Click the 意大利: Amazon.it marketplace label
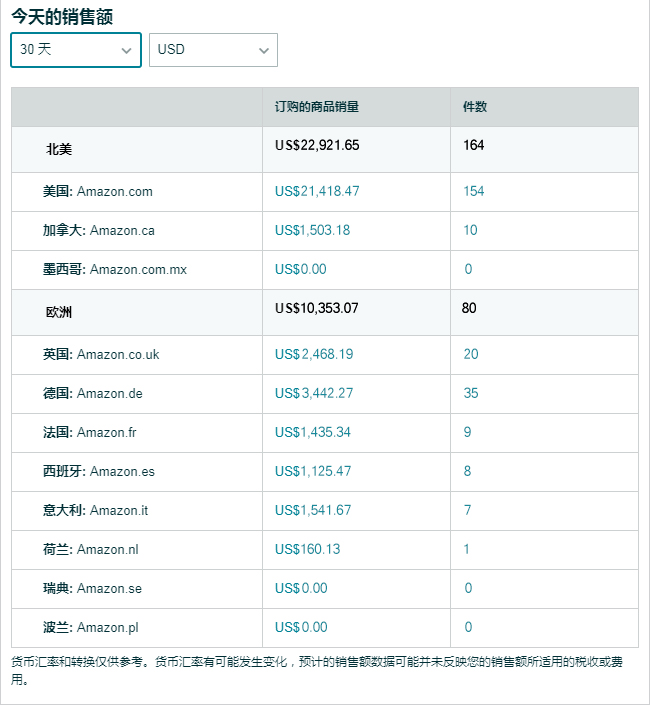The image size is (650, 706). 95,511
